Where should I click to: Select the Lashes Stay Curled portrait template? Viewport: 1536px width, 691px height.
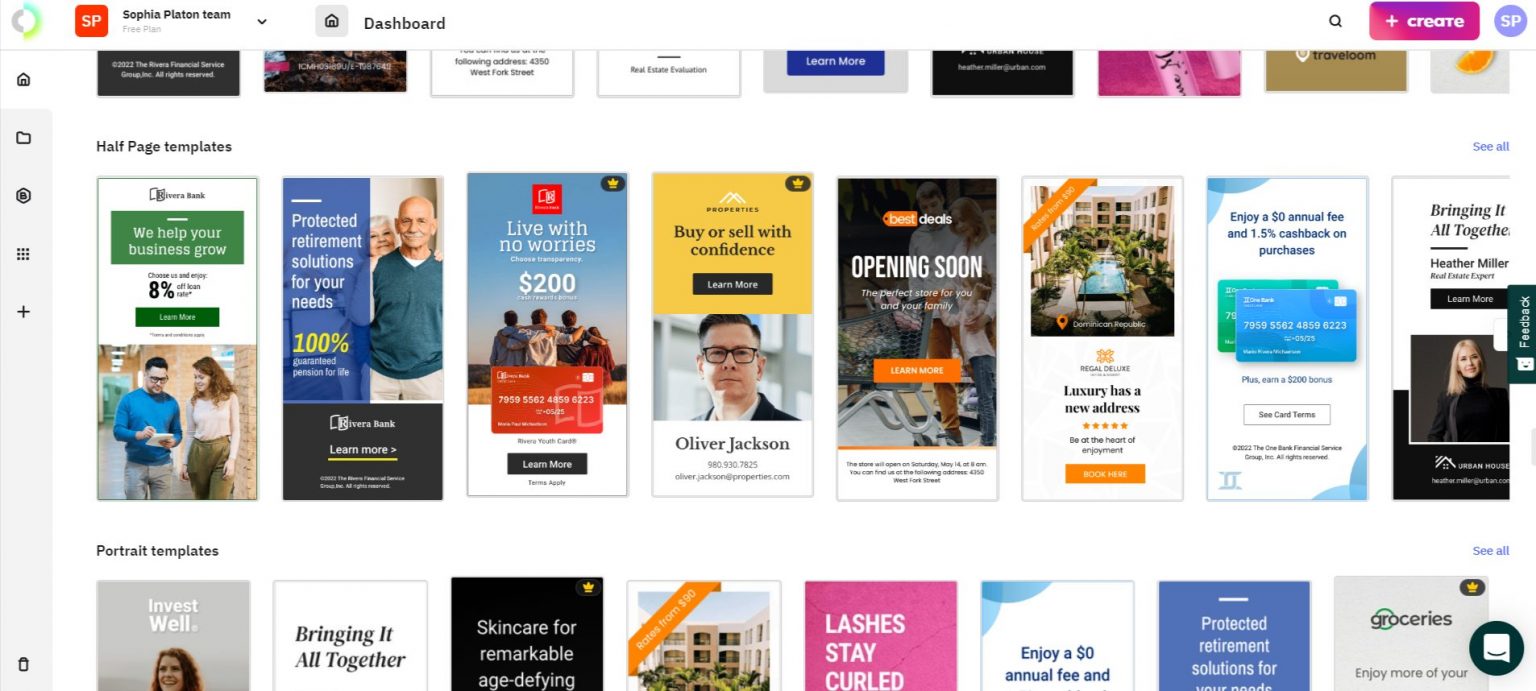point(880,636)
